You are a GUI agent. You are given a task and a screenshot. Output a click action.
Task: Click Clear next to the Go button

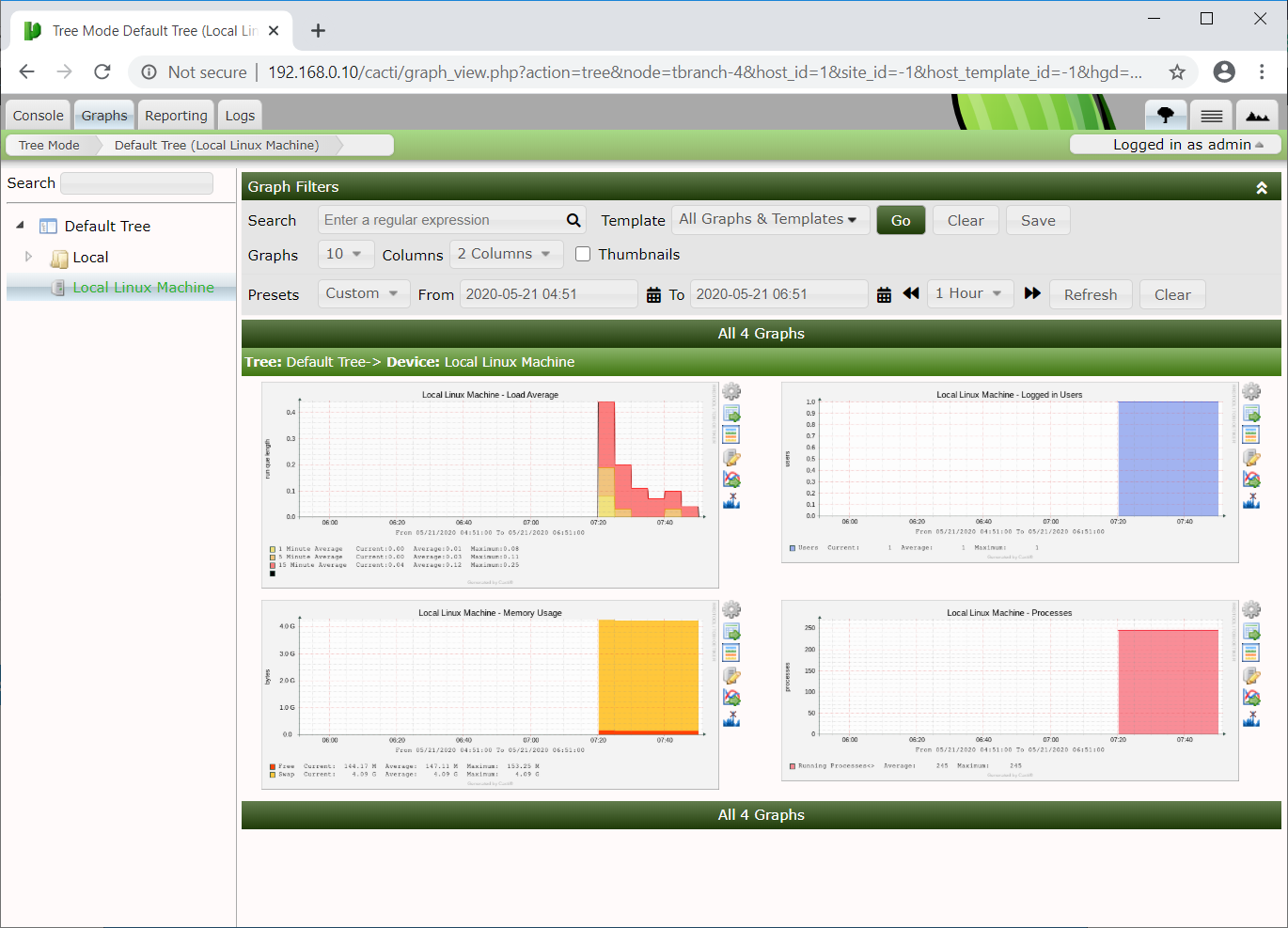click(966, 220)
